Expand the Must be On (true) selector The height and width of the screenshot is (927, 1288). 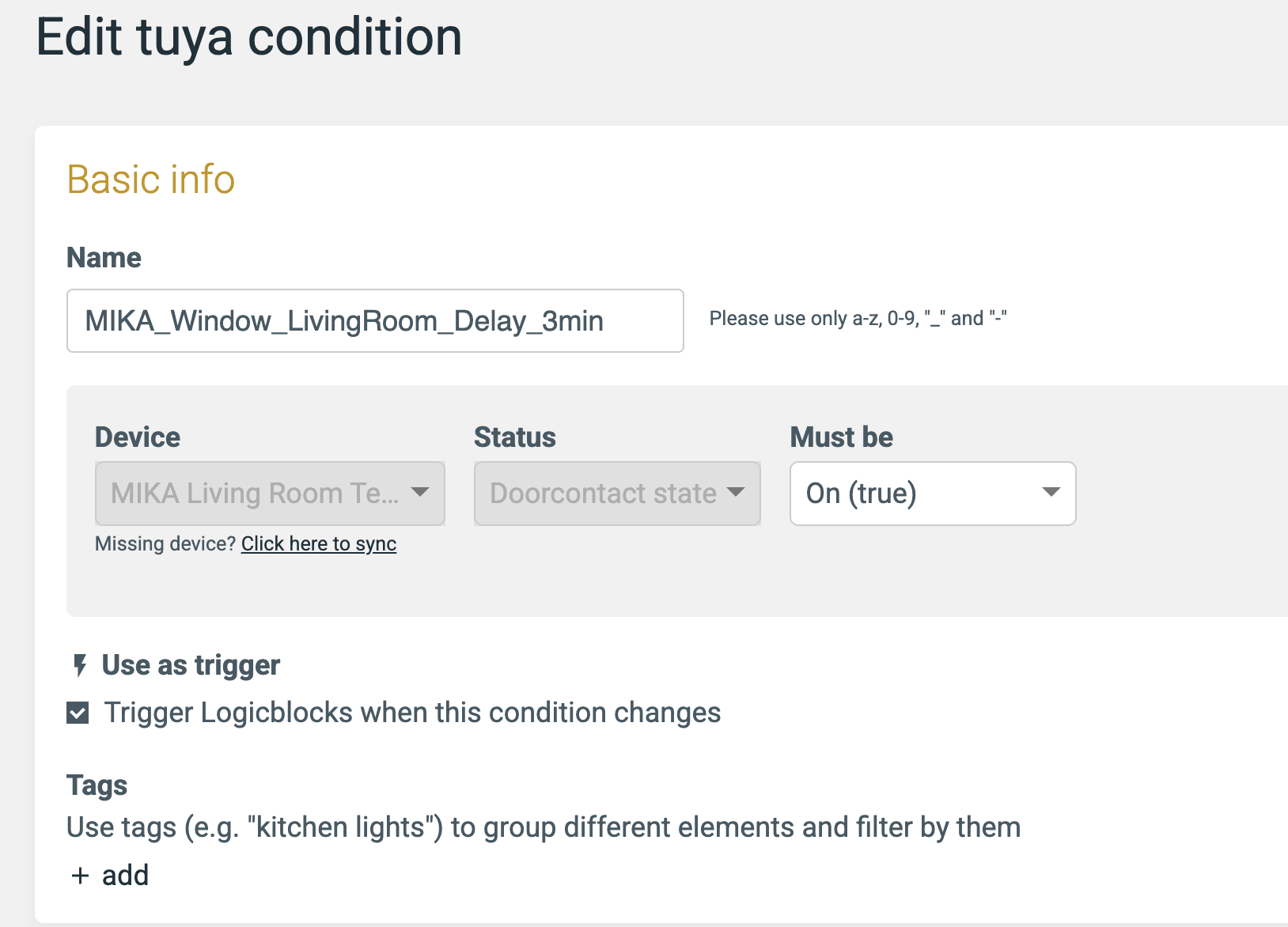[x=933, y=494]
